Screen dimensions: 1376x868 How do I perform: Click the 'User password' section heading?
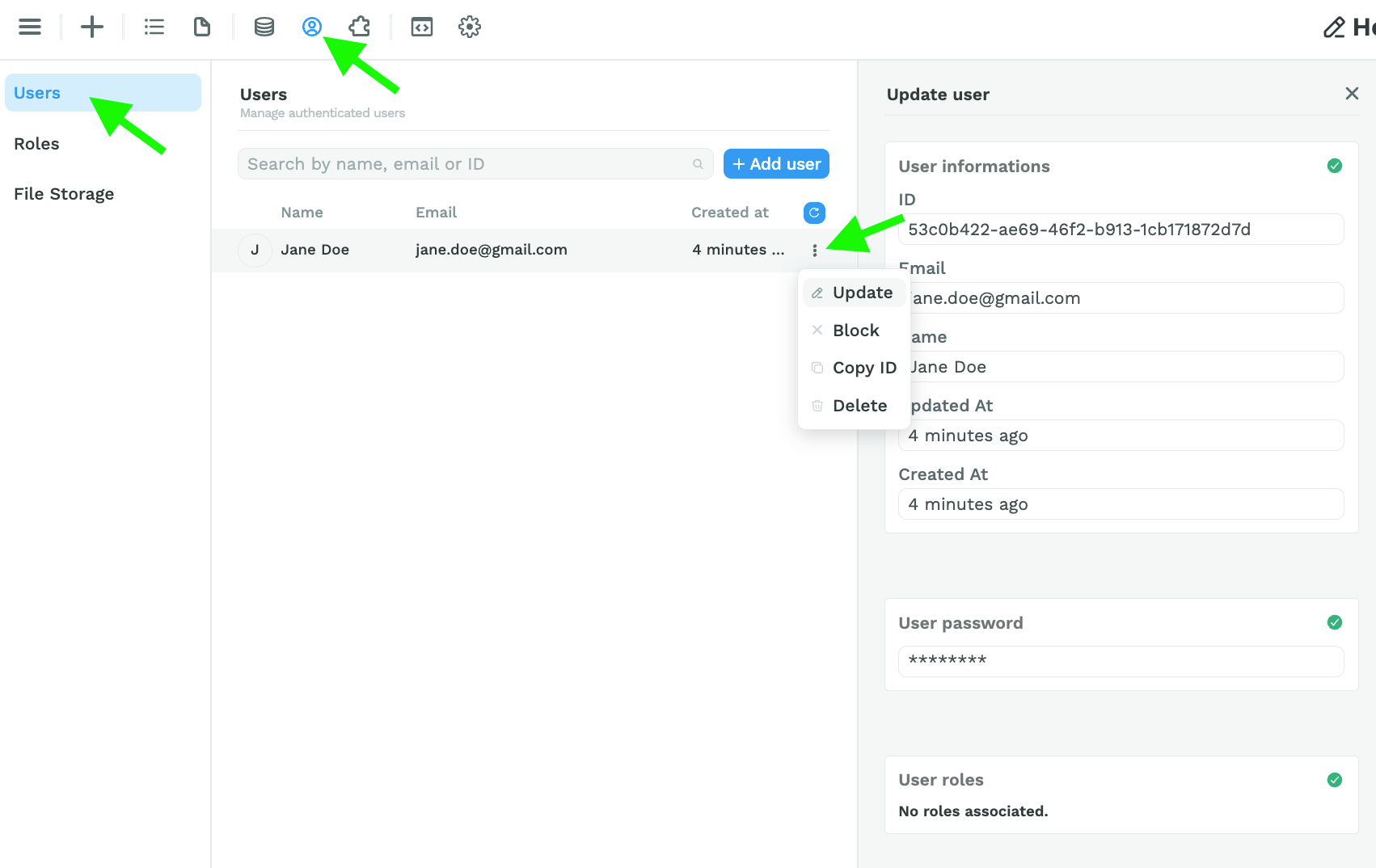[x=960, y=623]
